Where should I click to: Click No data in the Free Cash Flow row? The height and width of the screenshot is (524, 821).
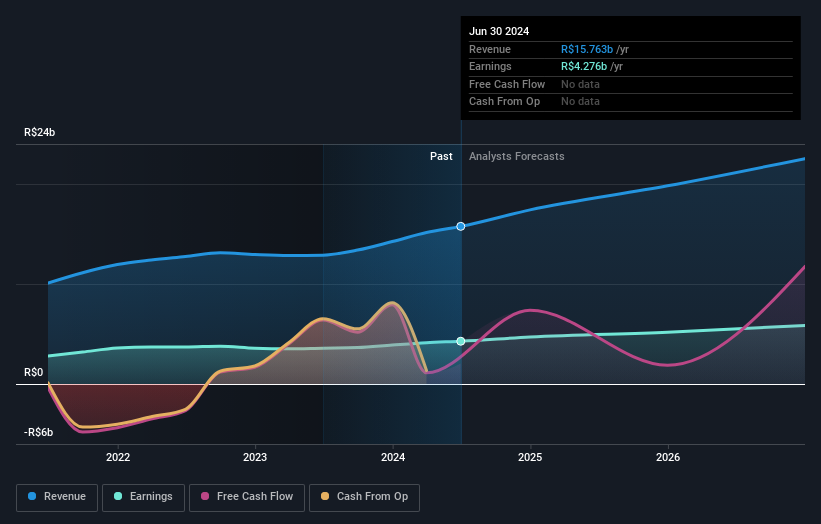pyautogui.click(x=580, y=84)
